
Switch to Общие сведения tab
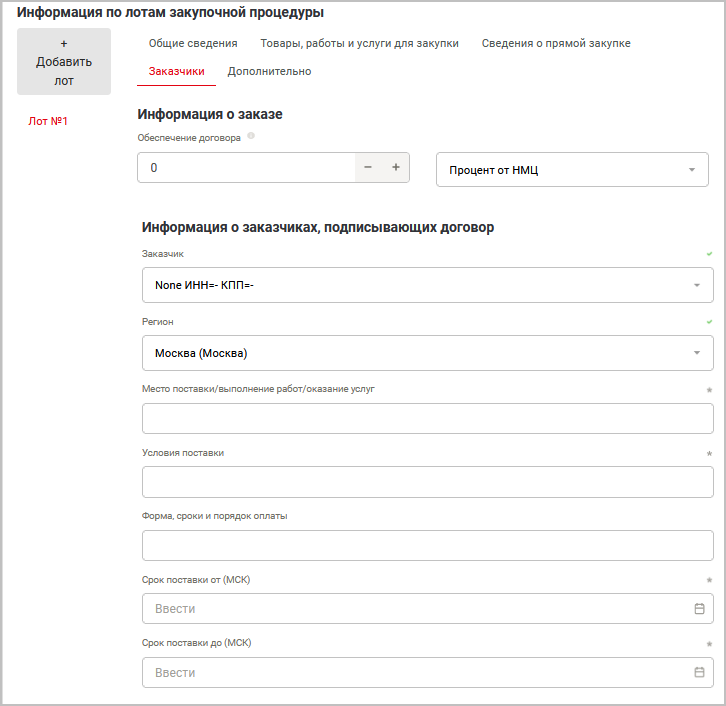point(193,44)
